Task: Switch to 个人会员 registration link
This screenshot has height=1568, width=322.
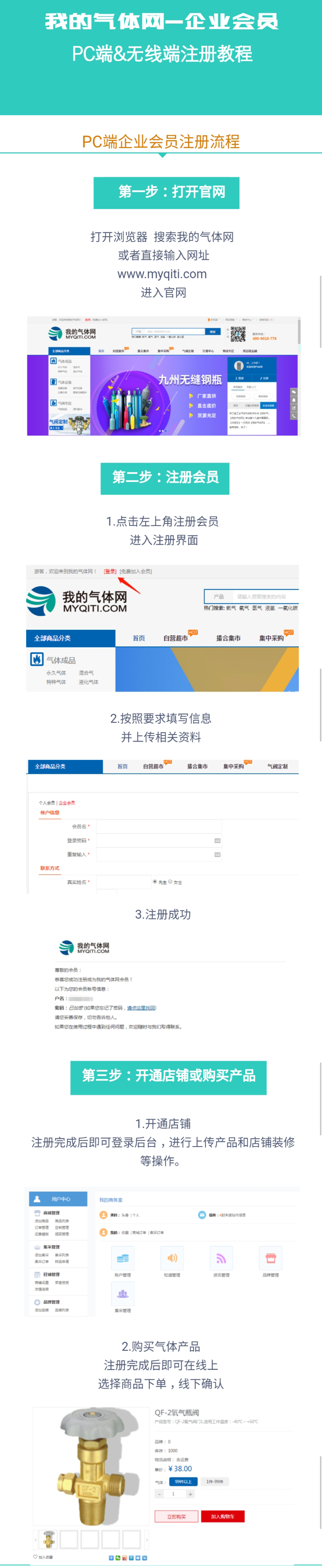Action: tap(47, 803)
